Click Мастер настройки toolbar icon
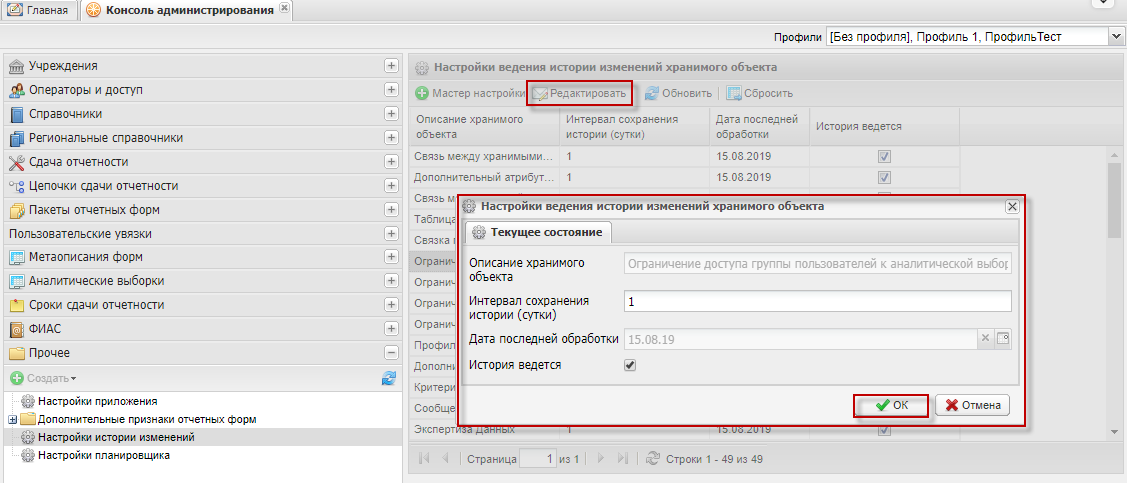 [x=422, y=93]
